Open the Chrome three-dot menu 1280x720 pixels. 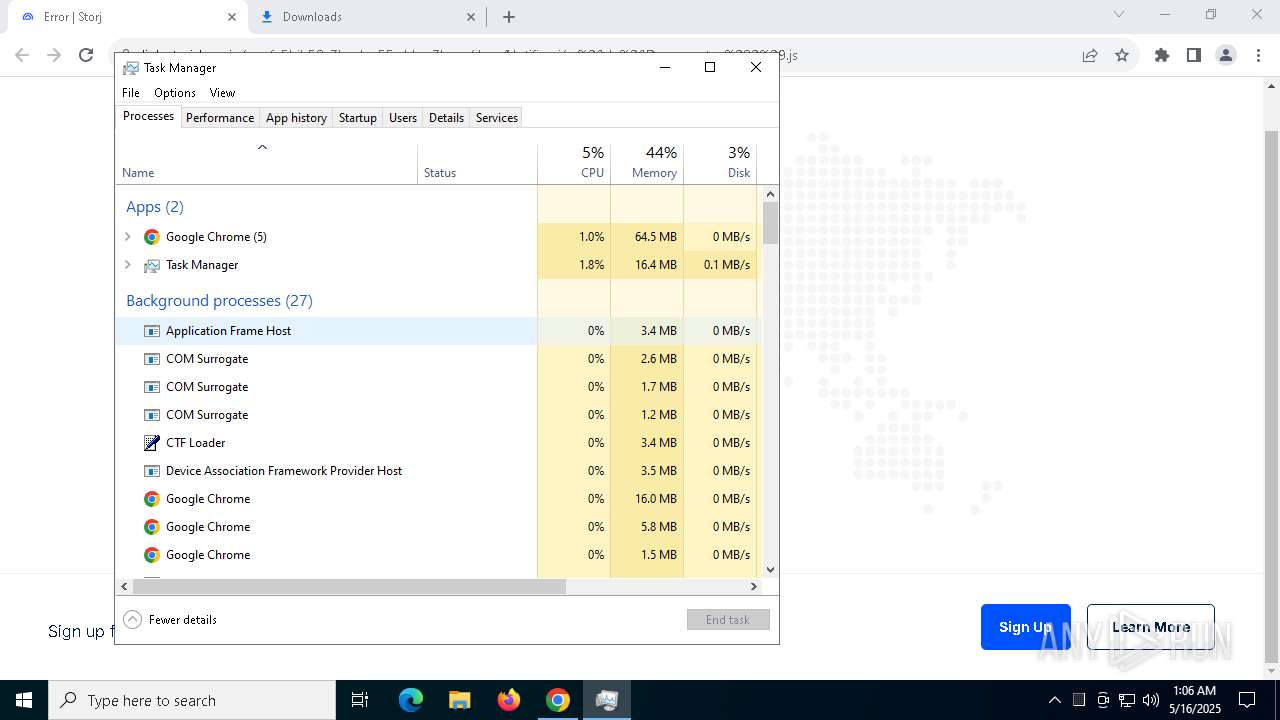1258,55
